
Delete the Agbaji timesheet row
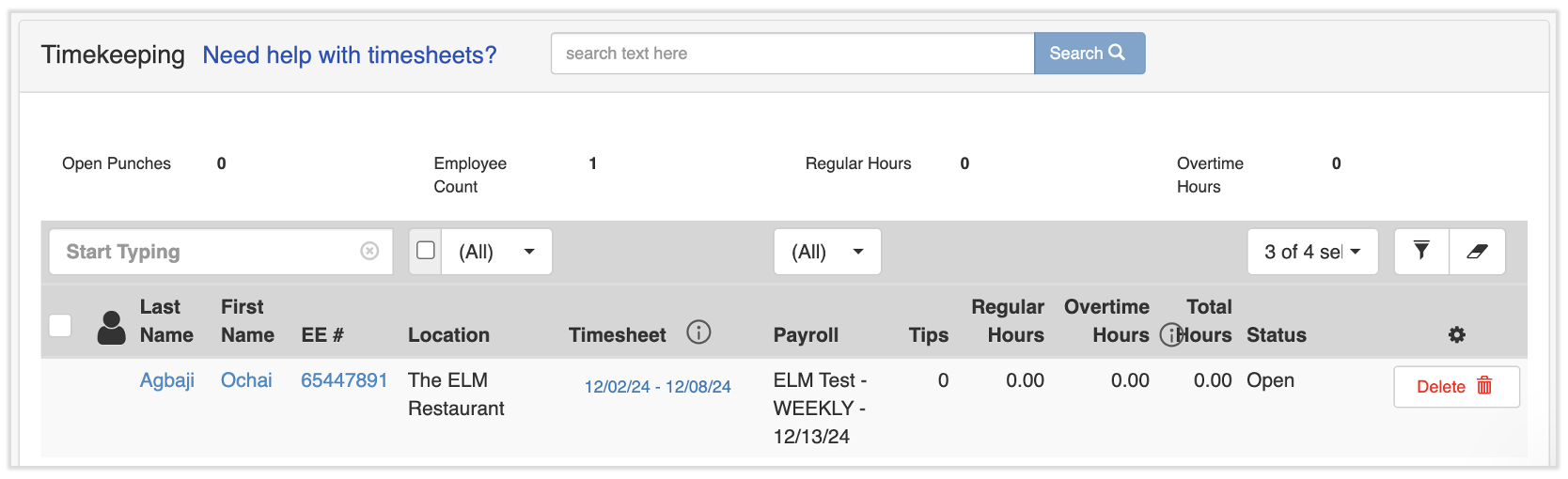1455,387
